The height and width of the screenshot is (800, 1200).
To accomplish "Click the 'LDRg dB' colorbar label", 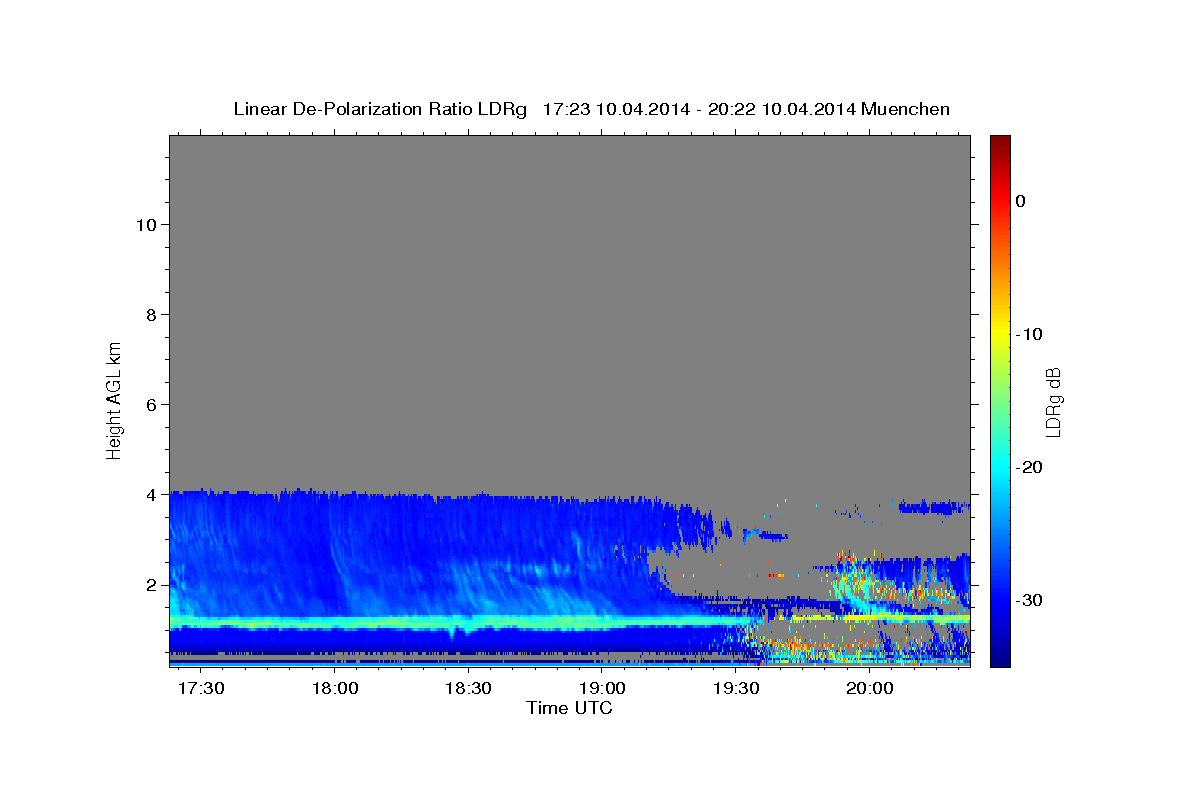I will coord(1052,402).
